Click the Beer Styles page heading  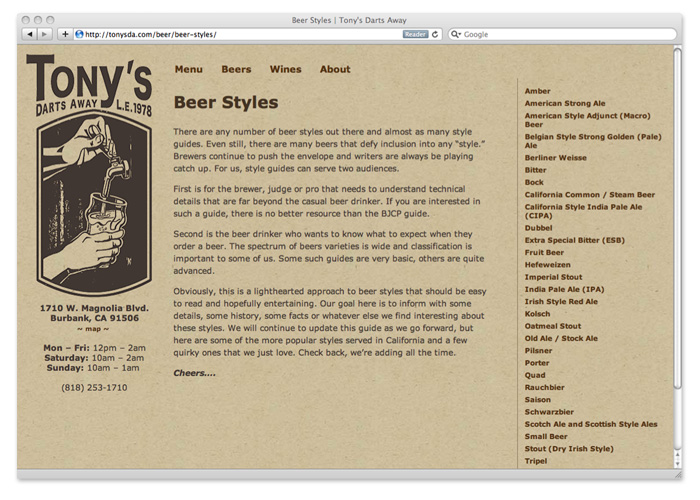[x=226, y=103]
